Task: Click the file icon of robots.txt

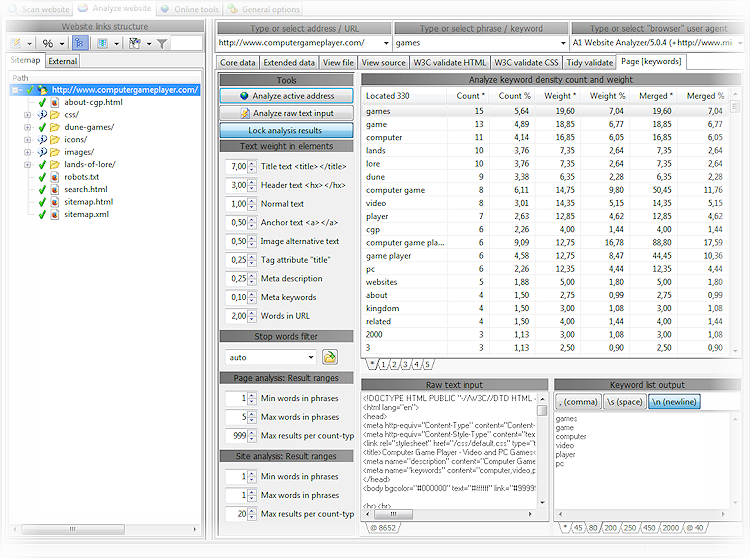Action: click(x=55, y=177)
